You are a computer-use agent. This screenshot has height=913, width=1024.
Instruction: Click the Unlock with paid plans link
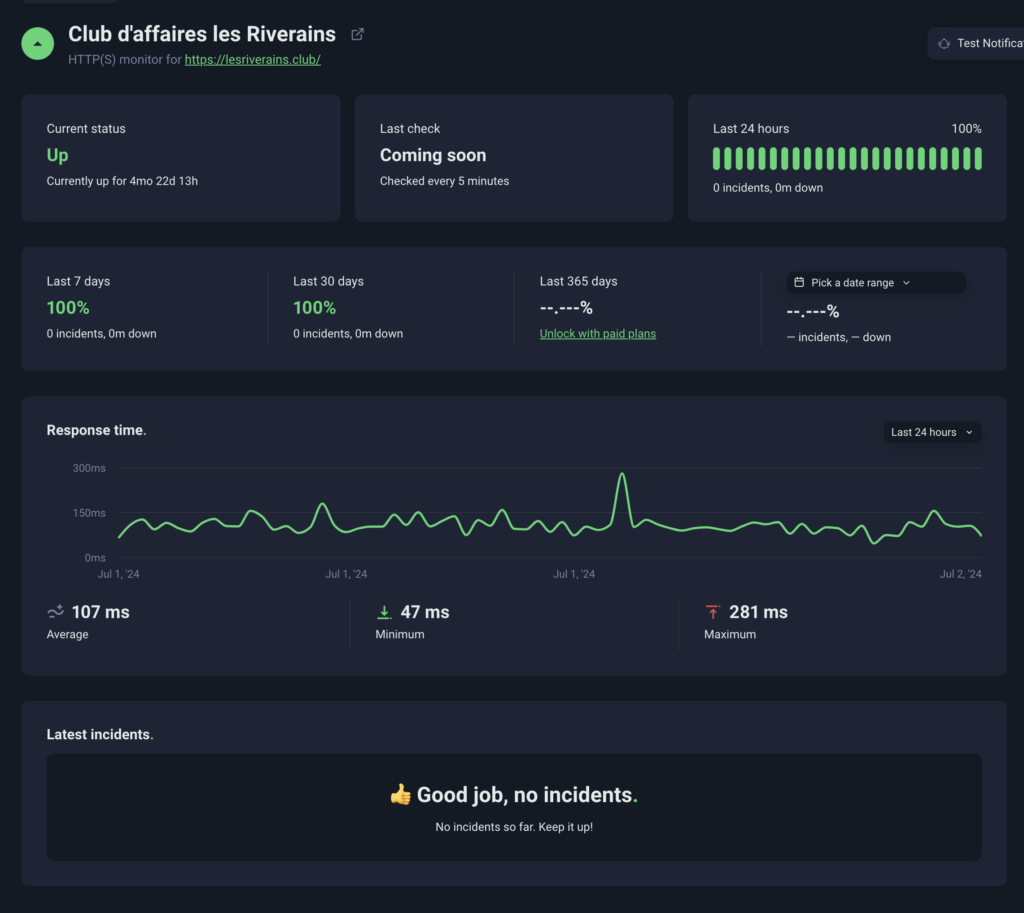coord(598,334)
